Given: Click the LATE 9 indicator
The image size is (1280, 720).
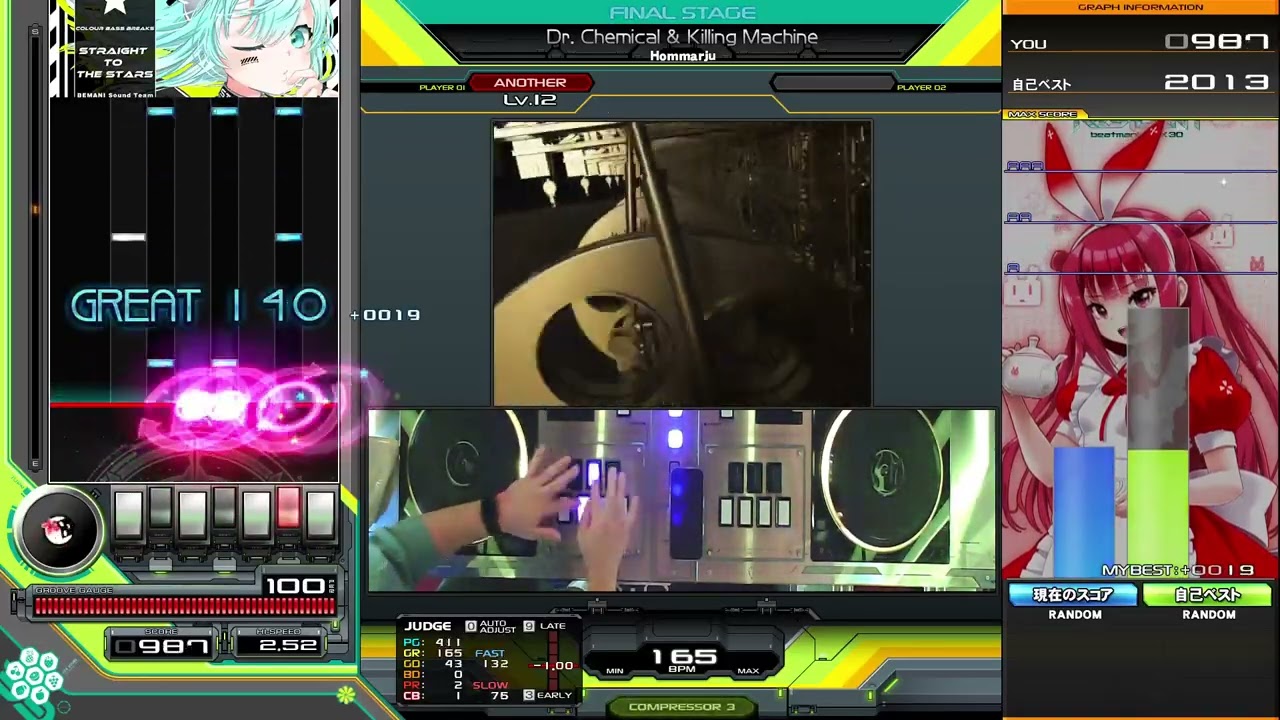Looking at the screenshot, I should click(x=545, y=626).
